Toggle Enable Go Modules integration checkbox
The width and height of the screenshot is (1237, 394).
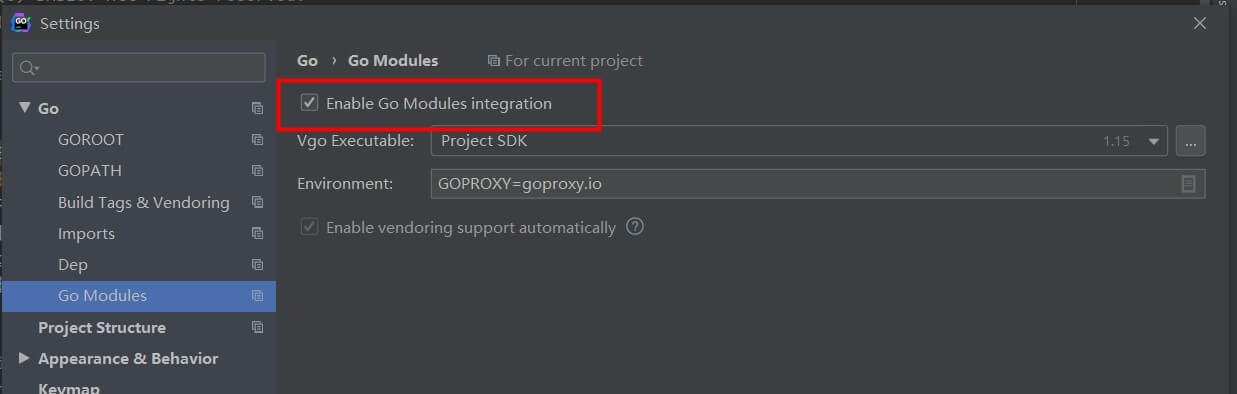pos(310,103)
